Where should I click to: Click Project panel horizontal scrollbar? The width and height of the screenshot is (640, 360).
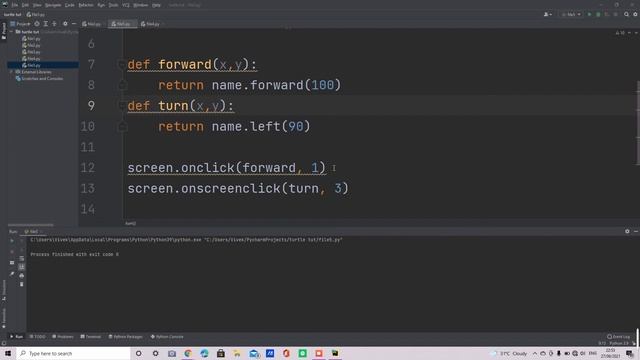tap(31, 225)
